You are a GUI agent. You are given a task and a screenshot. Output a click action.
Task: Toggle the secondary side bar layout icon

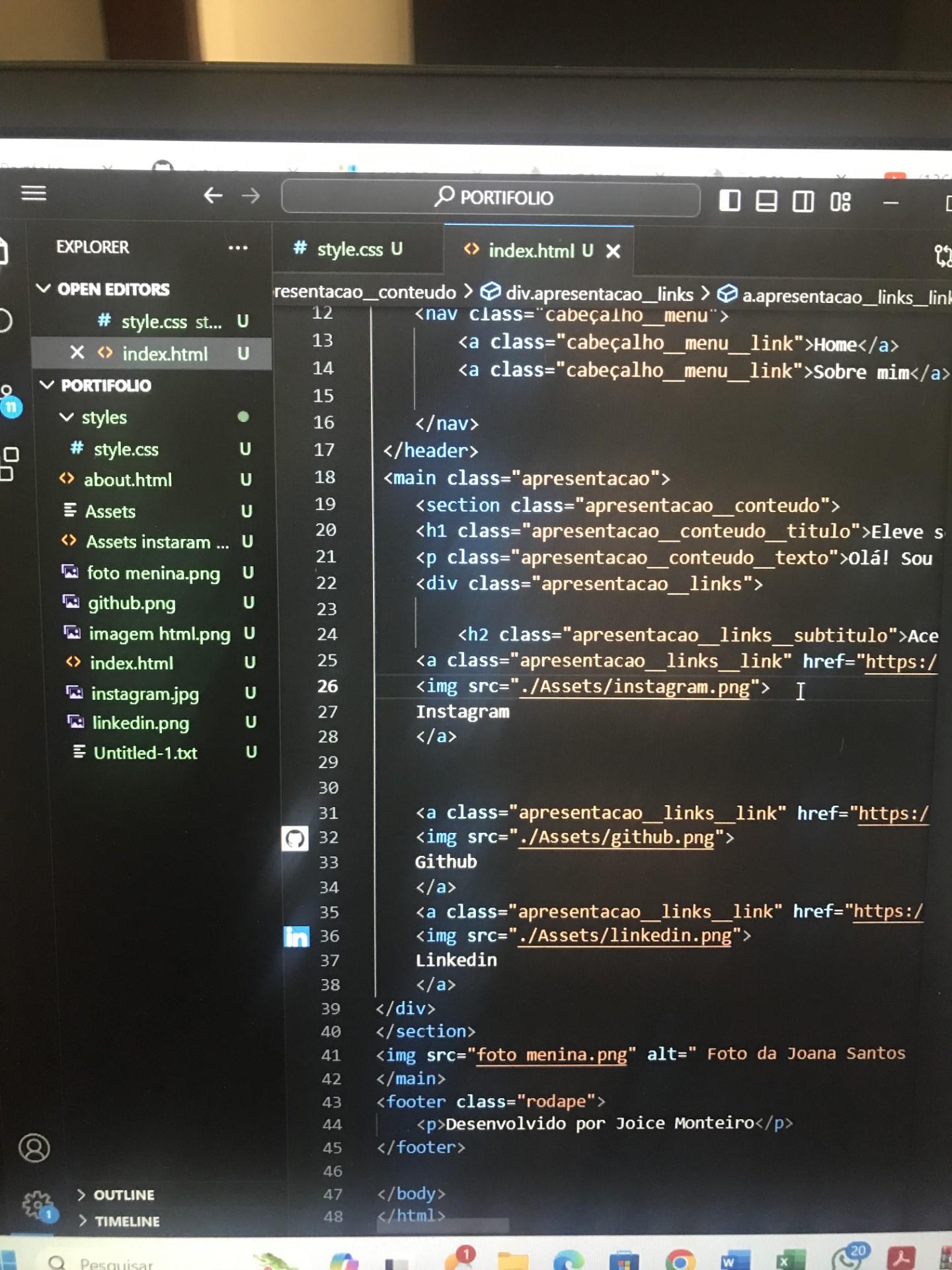click(x=803, y=201)
